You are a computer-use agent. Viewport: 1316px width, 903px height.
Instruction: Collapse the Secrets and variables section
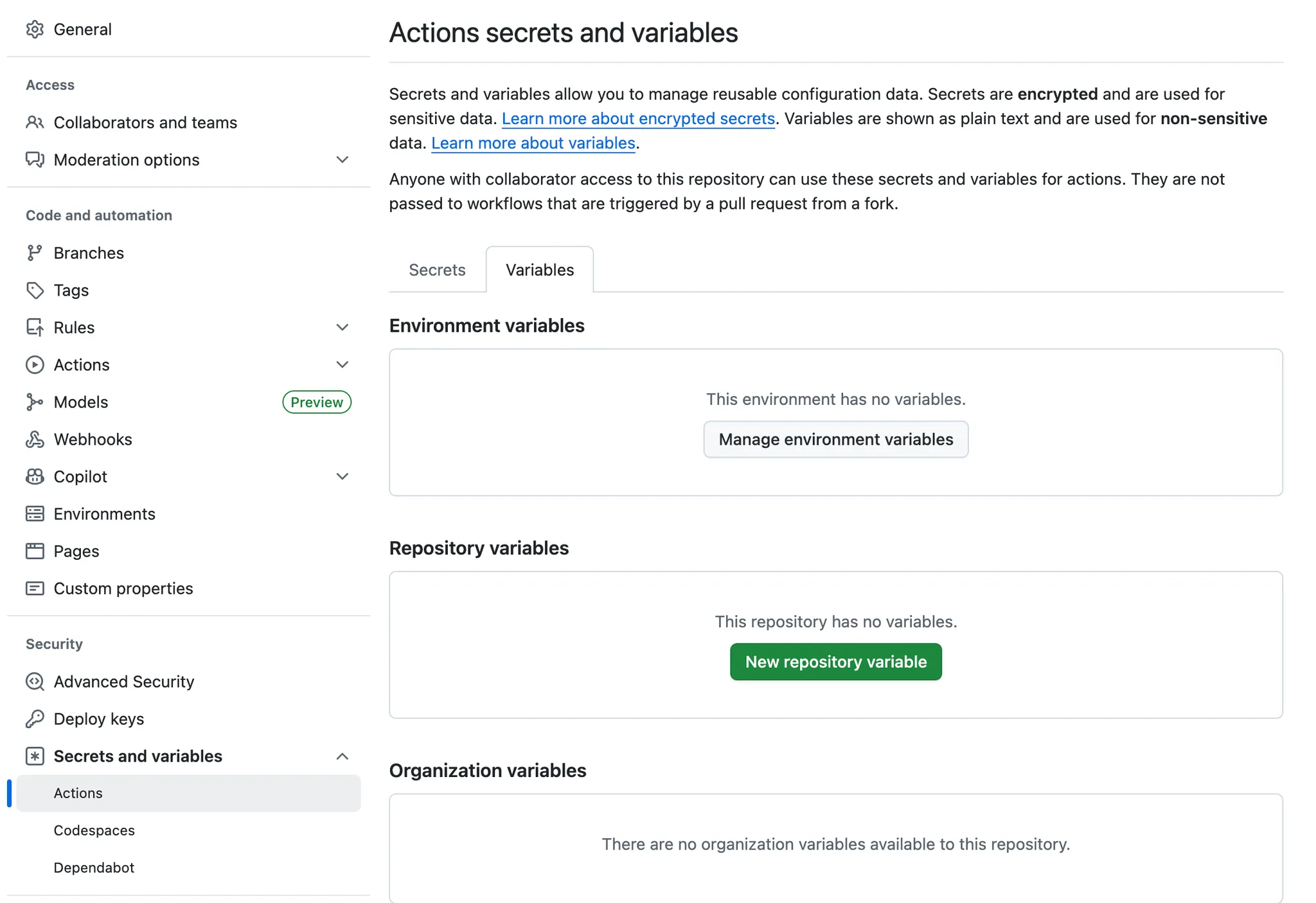pos(342,756)
